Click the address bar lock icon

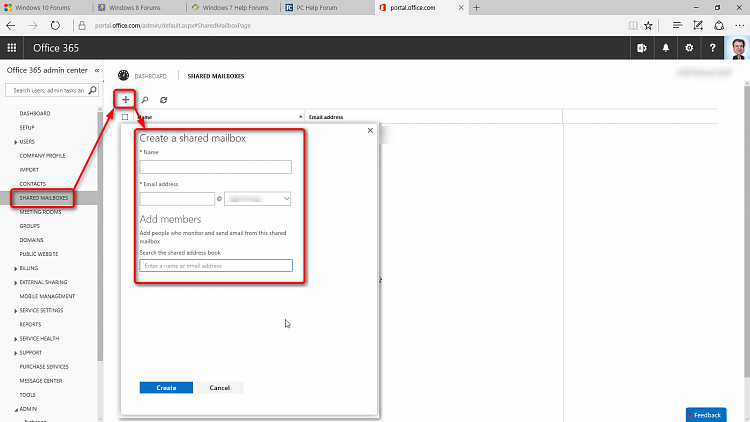(x=82, y=25)
